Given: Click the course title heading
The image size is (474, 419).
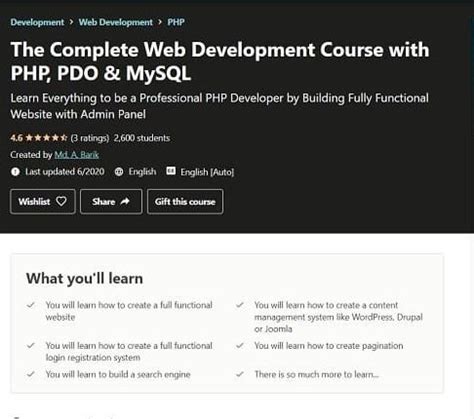Looking at the screenshot, I should [x=220, y=61].
